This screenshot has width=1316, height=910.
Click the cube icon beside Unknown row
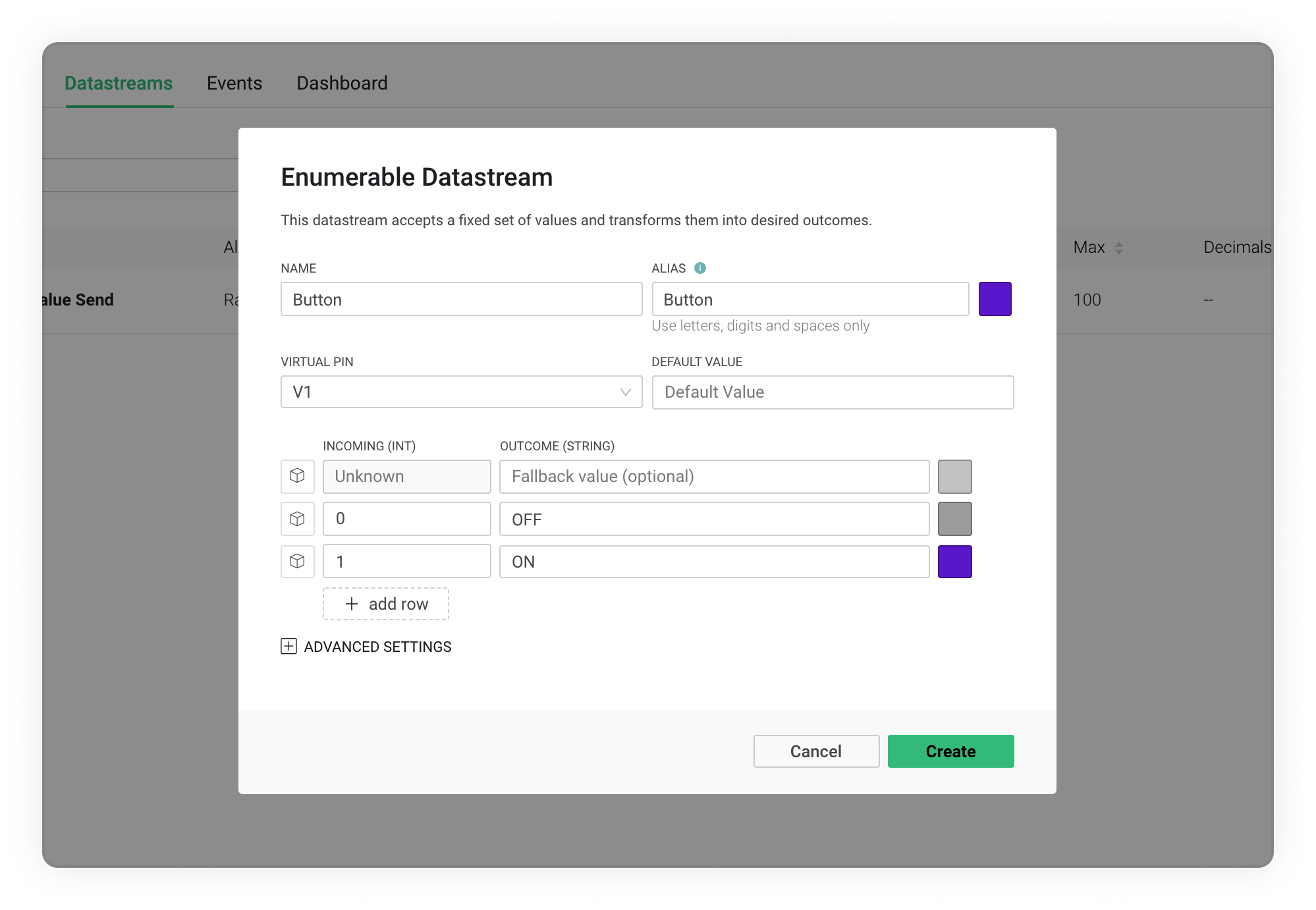(x=297, y=476)
